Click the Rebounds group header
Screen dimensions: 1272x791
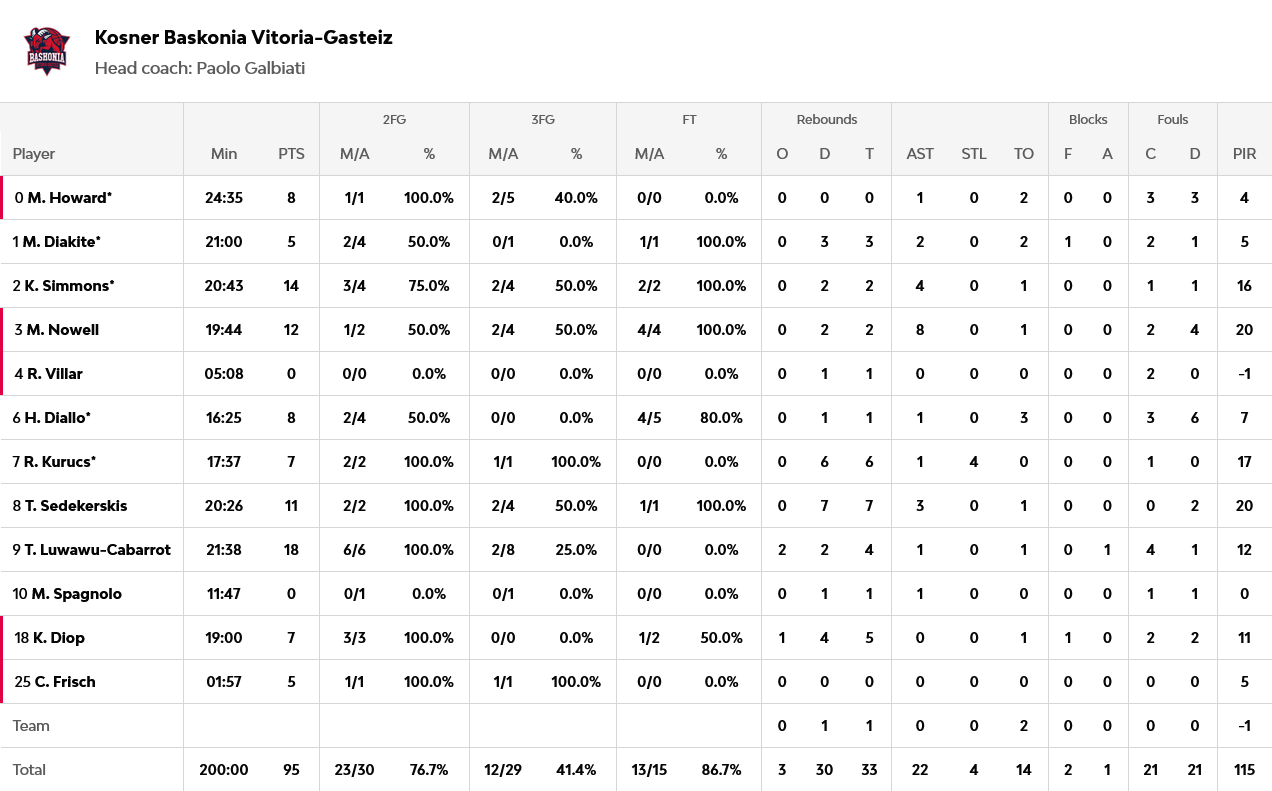(826, 120)
